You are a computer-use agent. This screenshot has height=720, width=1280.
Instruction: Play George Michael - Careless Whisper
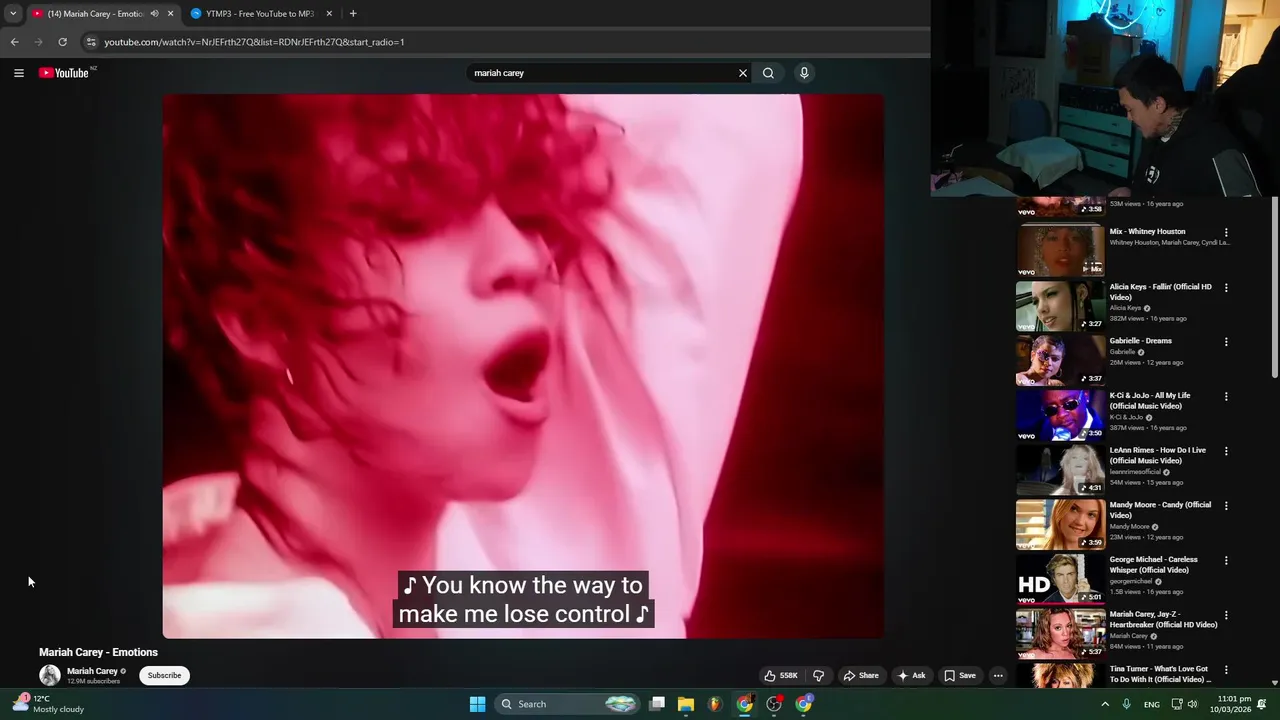(1060, 578)
